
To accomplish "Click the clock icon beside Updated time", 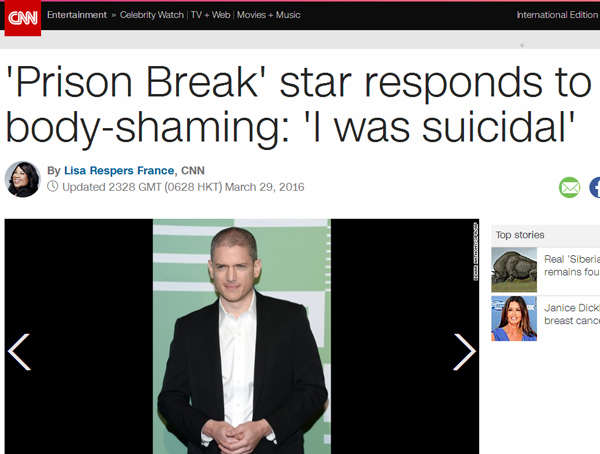I will (52, 186).
